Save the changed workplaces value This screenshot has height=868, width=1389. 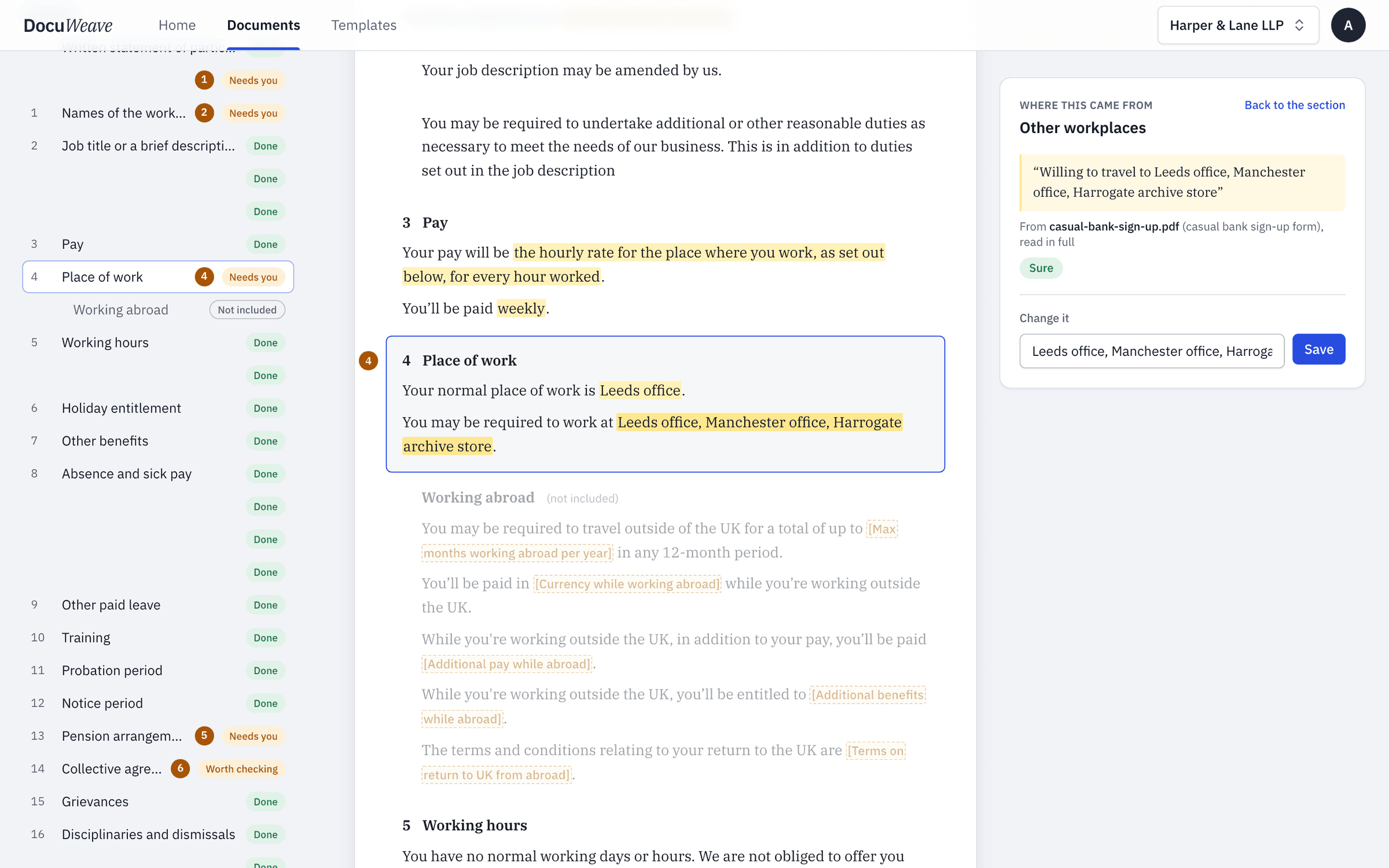click(1318, 350)
